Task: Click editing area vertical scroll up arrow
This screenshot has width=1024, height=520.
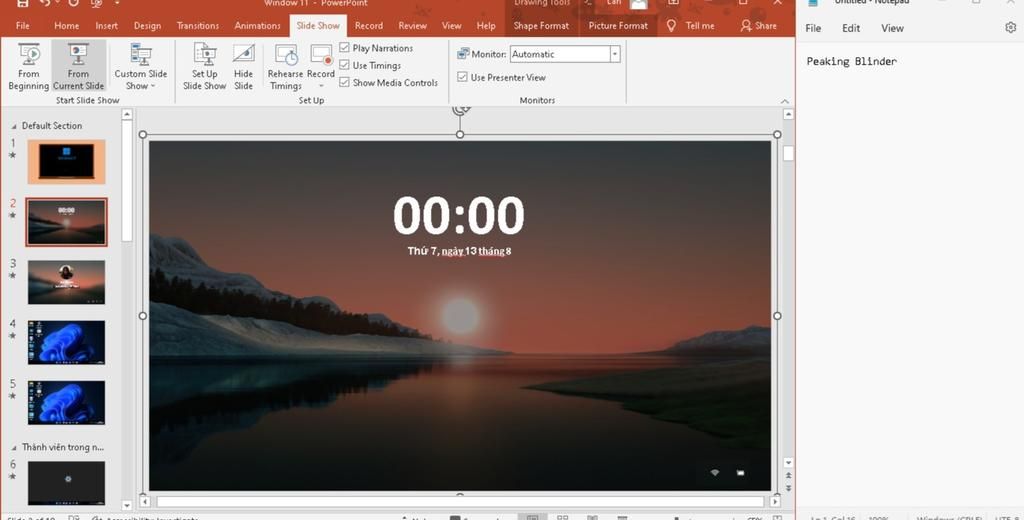Action: coord(788,114)
